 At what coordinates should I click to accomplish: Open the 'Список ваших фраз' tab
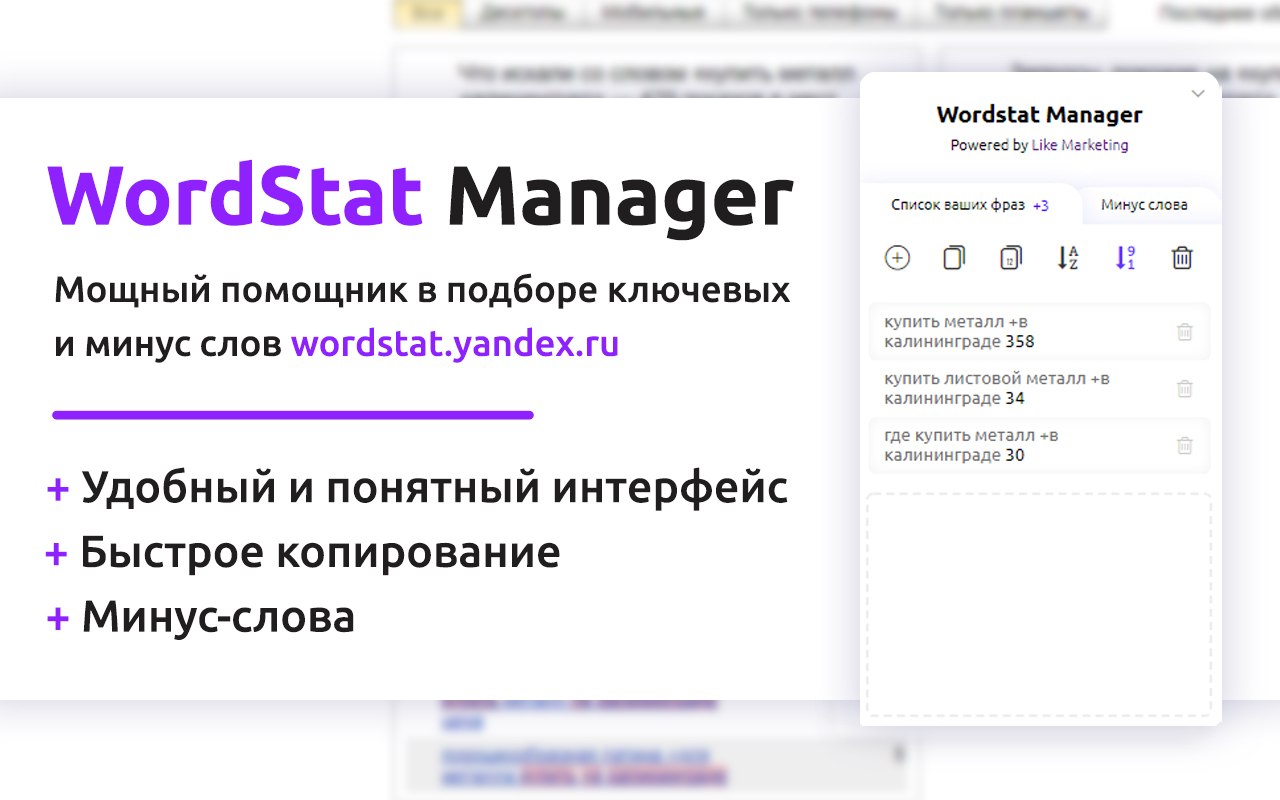point(970,205)
